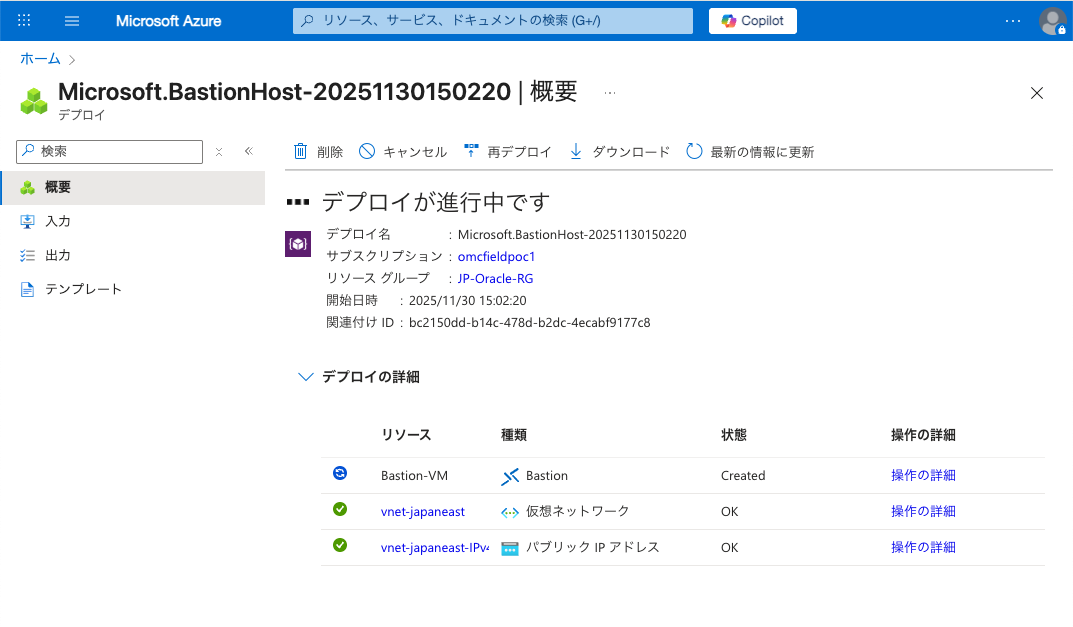Open the ellipsis next to the page title

tap(610, 92)
